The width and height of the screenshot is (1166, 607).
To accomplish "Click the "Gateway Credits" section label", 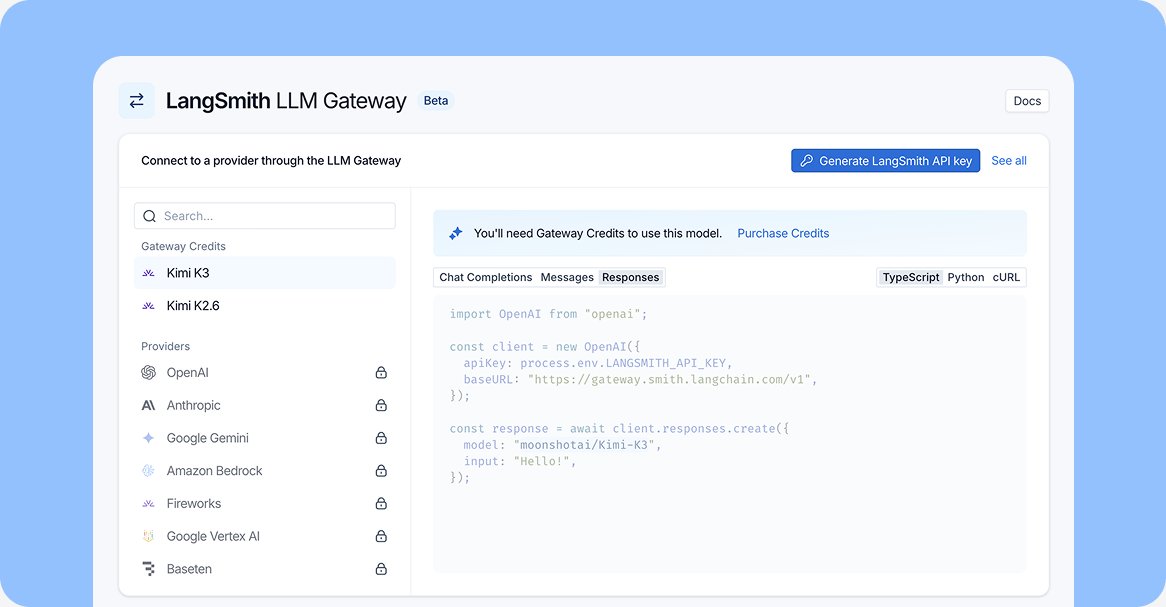I will [x=183, y=246].
